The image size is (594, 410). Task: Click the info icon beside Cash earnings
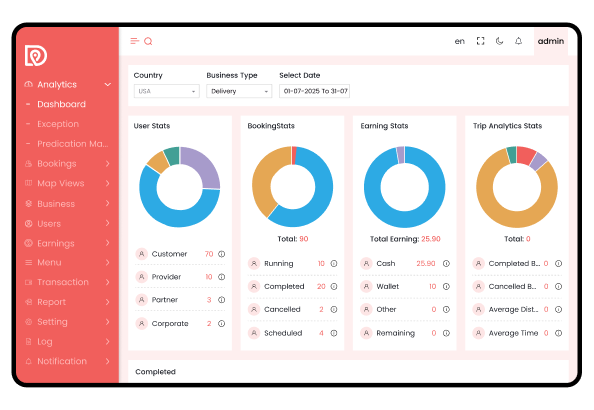(x=446, y=263)
